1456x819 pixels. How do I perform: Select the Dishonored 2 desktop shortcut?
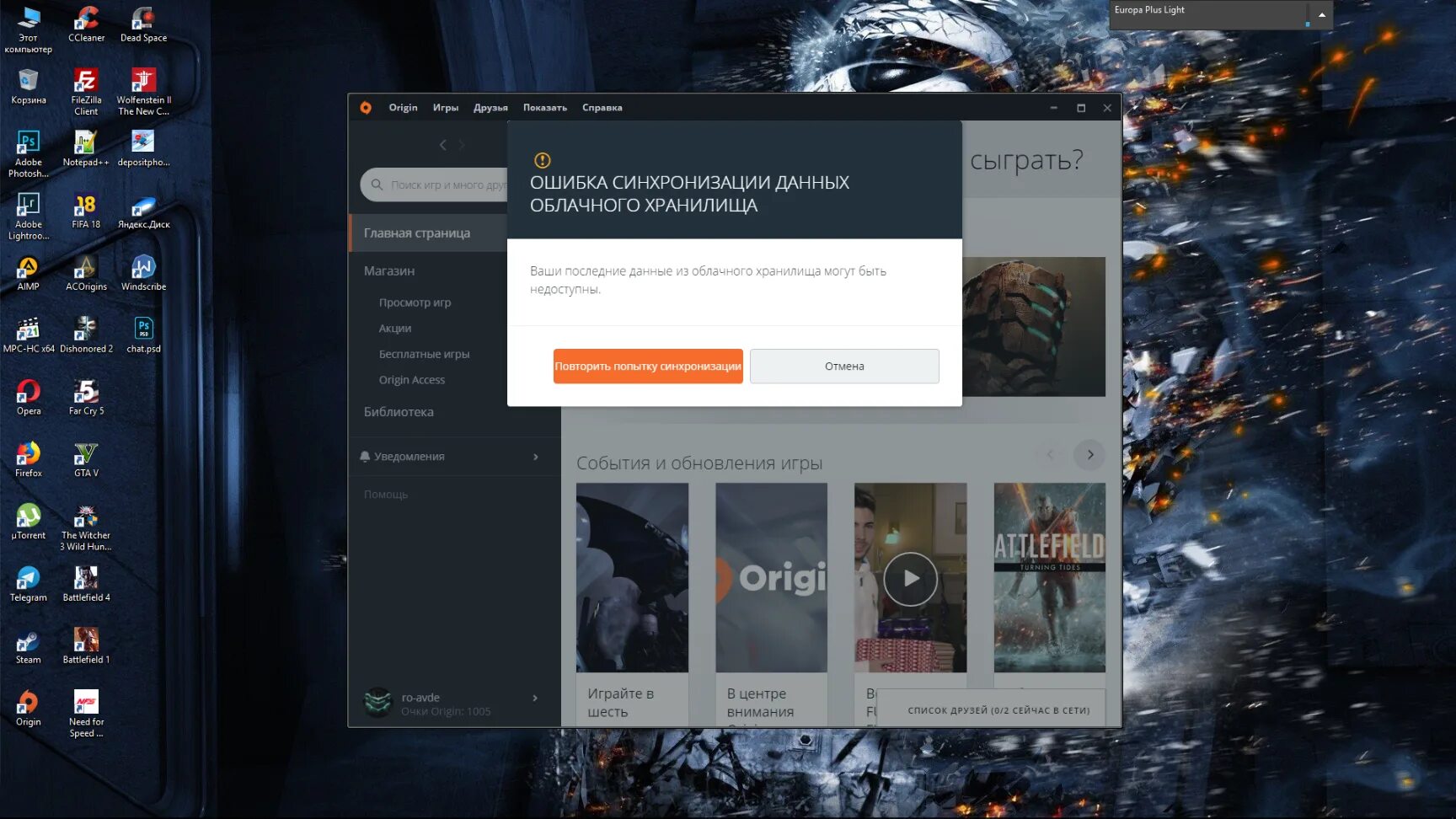click(x=86, y=335)
